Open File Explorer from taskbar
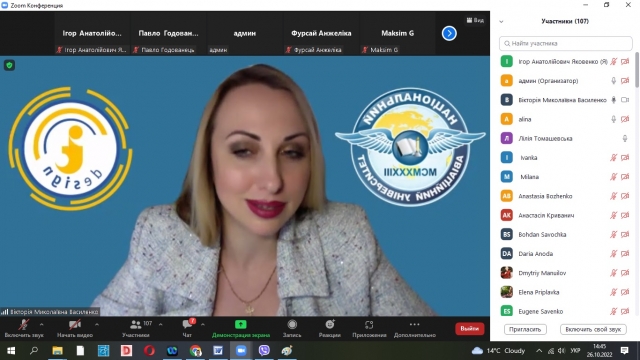The width and height of the screenshot is (640, 360). click(57, 351)
